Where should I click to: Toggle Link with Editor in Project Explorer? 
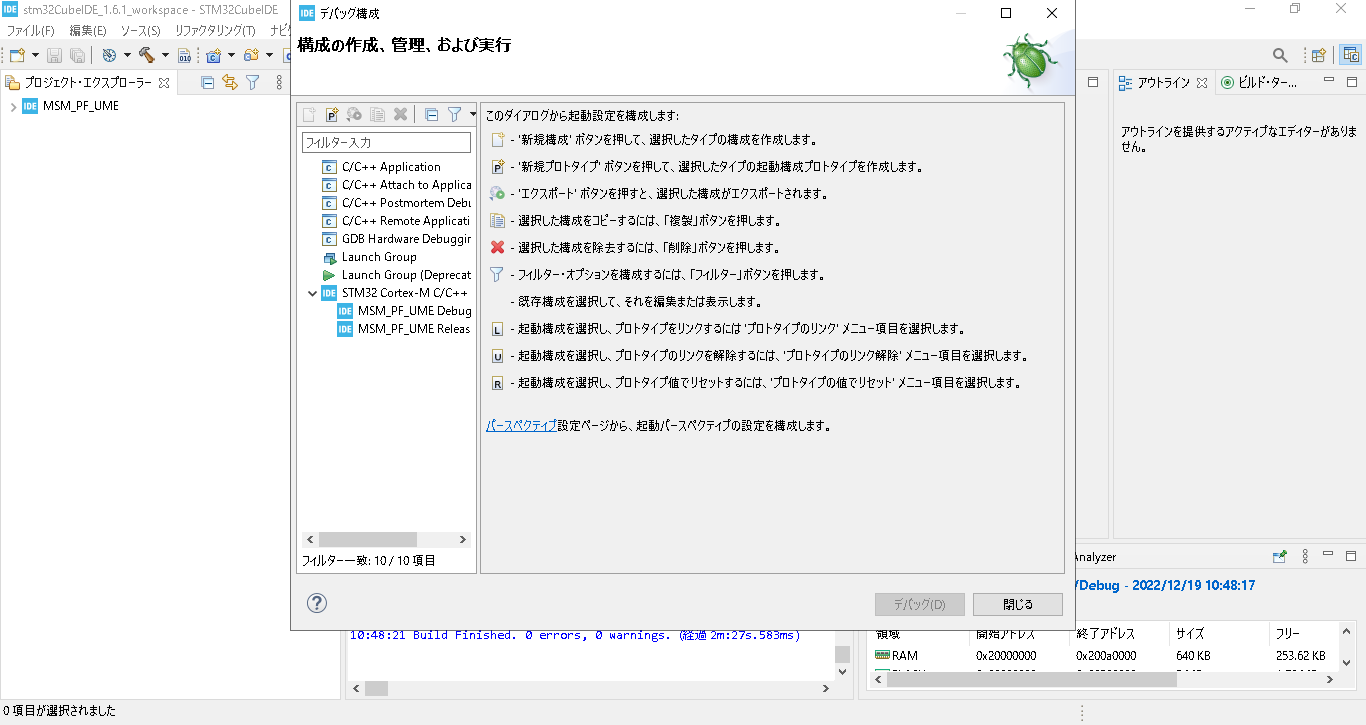[x=230, y=83]
